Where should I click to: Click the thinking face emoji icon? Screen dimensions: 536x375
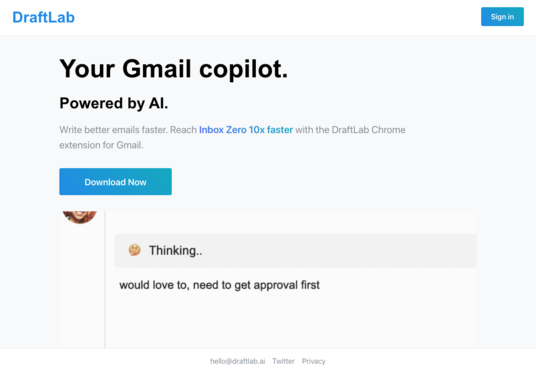(134, 250)
